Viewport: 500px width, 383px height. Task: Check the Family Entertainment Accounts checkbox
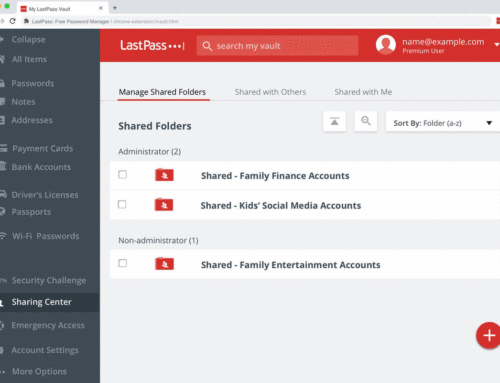[x=122, y=263]
